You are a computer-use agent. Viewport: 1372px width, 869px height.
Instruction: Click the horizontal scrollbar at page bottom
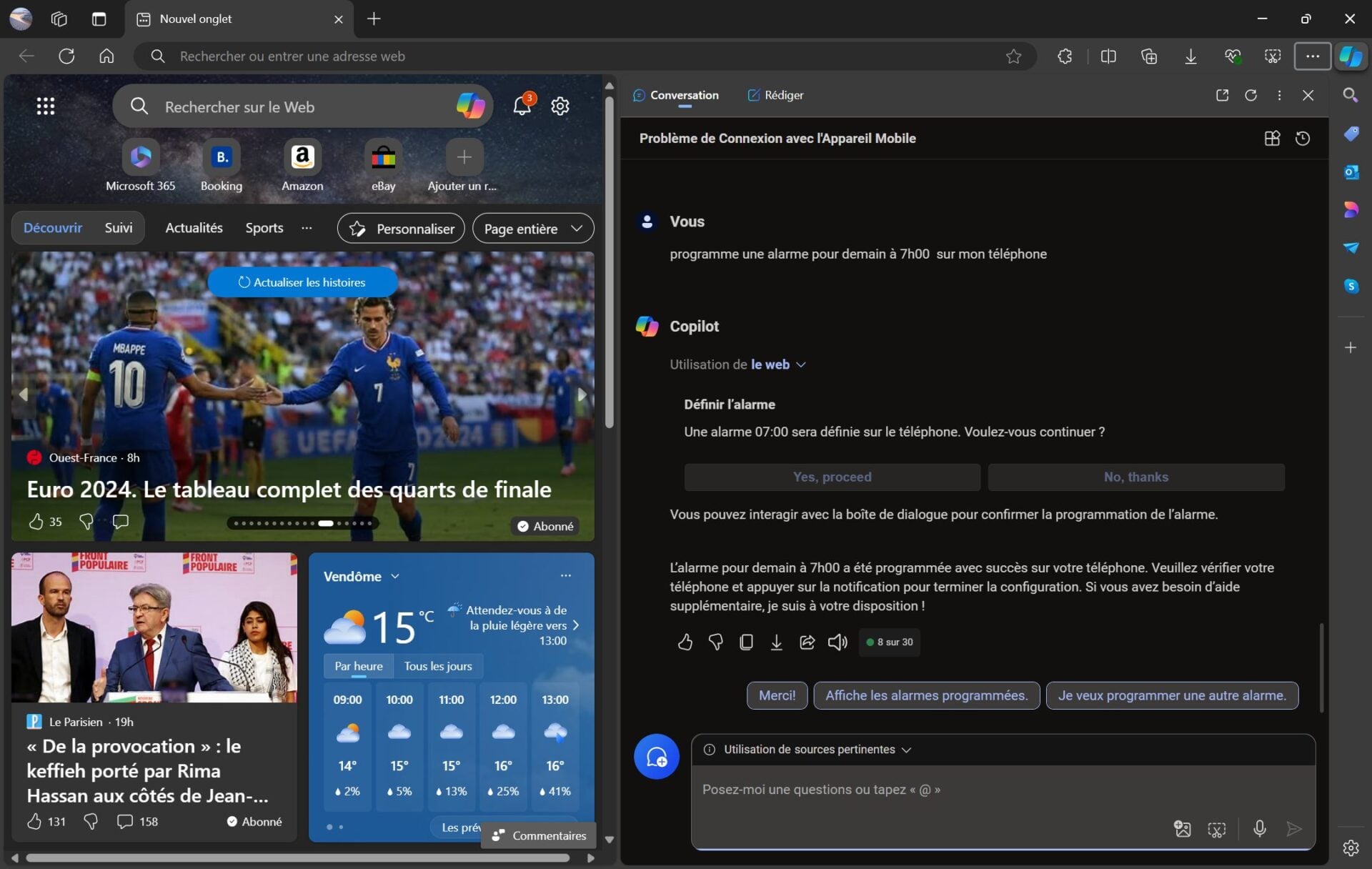297,858
